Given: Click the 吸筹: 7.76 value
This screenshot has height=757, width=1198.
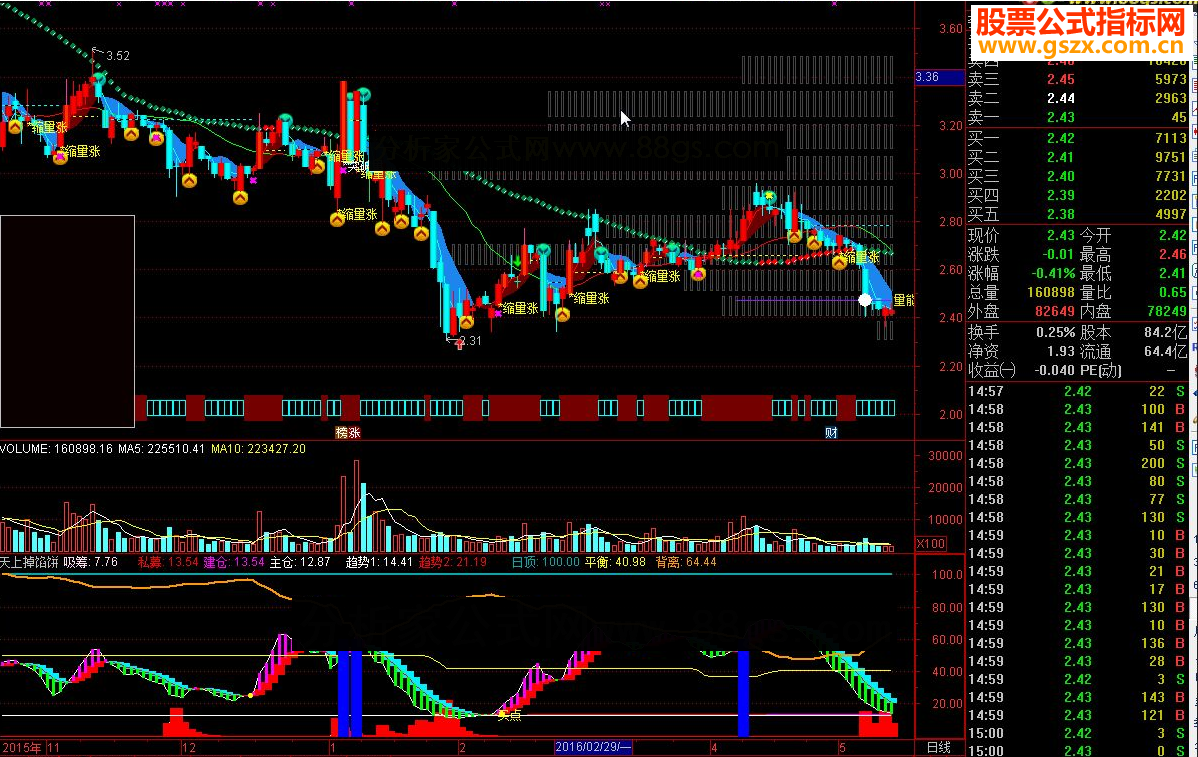Looking at the screenshot, I should [90, 562].
